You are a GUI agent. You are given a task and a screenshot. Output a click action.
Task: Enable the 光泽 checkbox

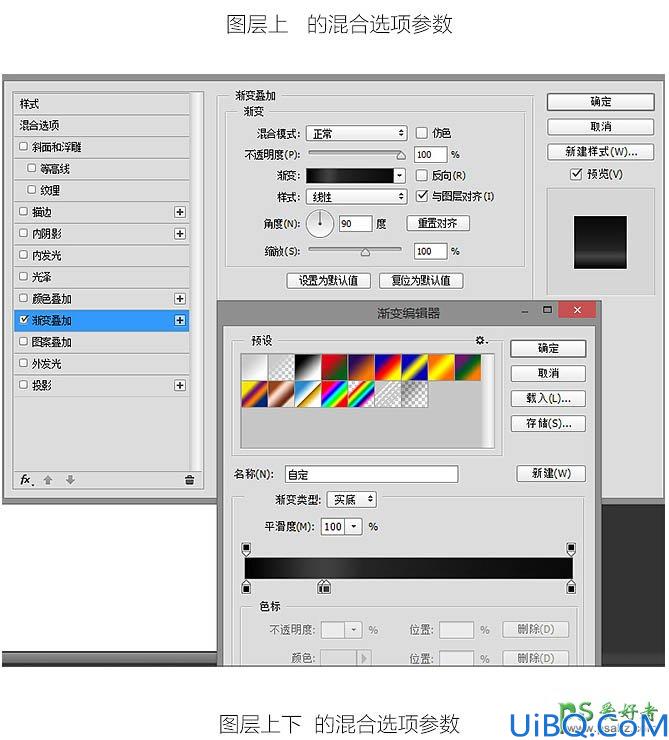[x=23, y=276]
